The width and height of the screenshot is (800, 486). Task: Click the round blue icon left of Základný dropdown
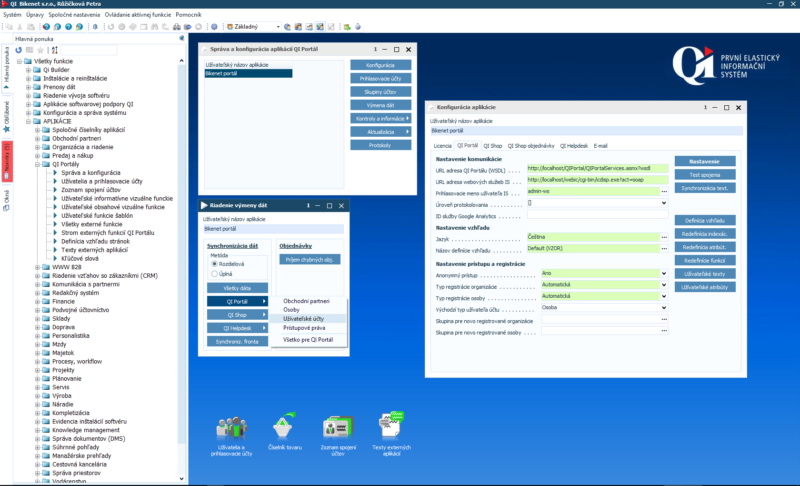coord(214,27)
